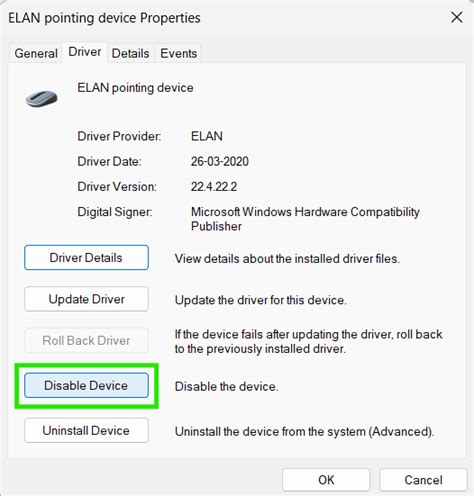
Task: Open Driver Details
Action: point(86,258)
